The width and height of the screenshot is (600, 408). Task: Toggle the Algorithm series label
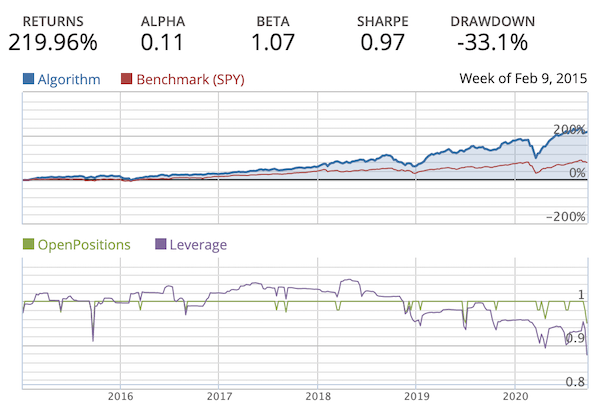(x=68, y=79)
